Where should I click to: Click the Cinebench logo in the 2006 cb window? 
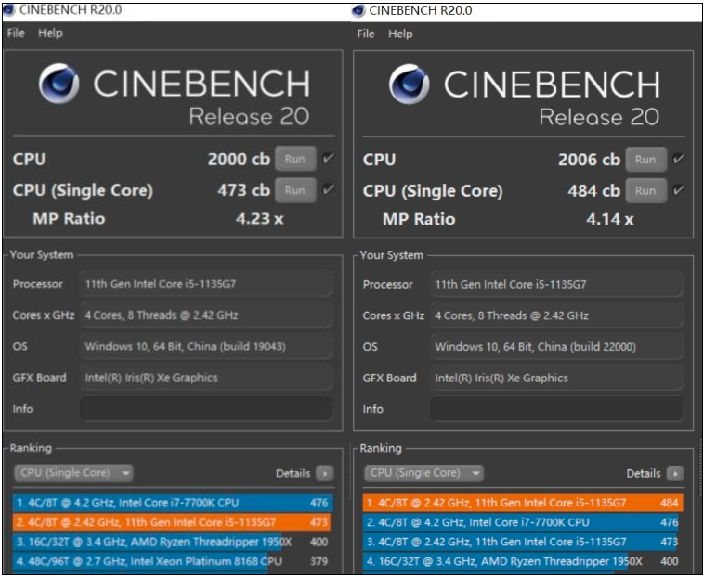[x=410, y=84]
